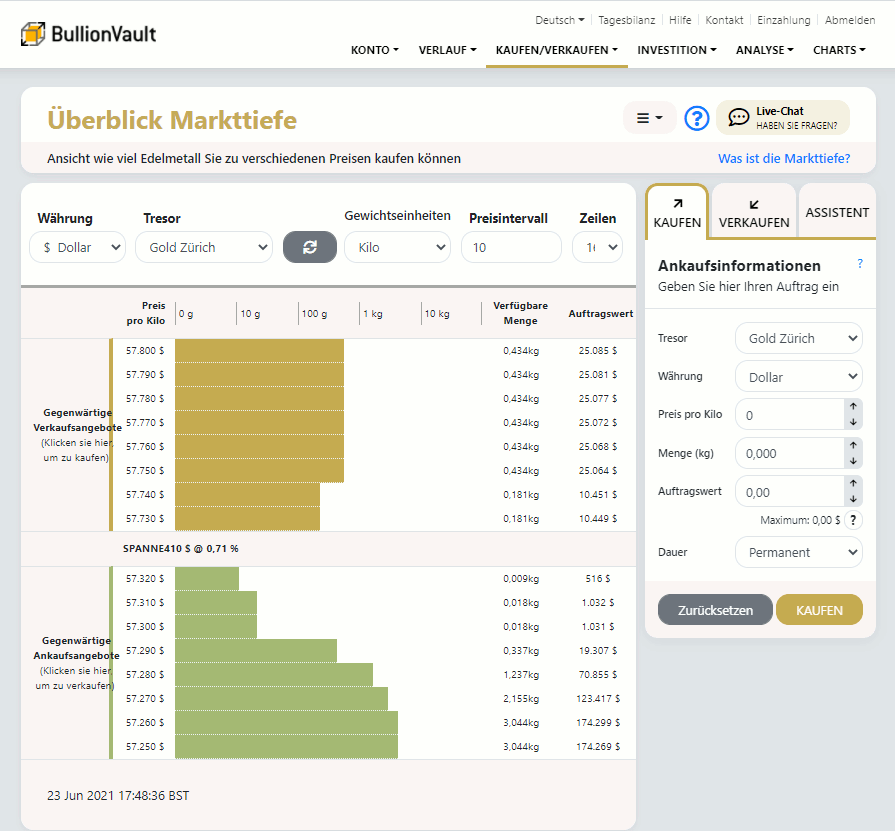Click the small help icon beside Ankaufsinformationen
Image resolution: width=895 pixels, height=831 pixels.
pyautogui.click(x=859, y=264)
